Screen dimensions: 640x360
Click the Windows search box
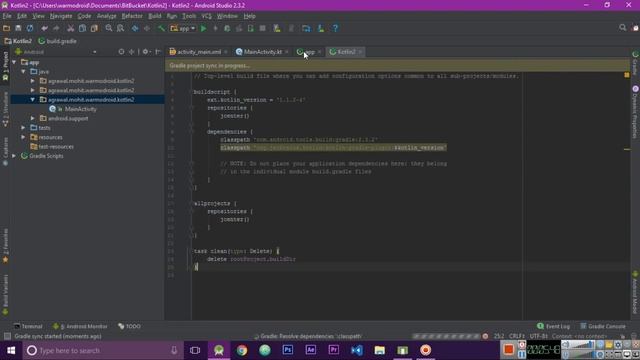[x=102, y=350]
